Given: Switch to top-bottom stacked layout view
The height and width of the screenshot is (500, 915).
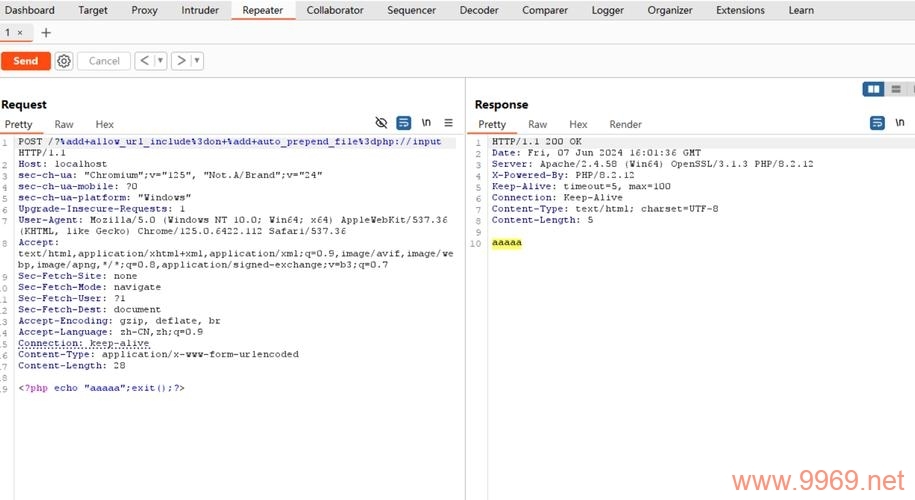Looking at the screenshot, I should point(896,89).
